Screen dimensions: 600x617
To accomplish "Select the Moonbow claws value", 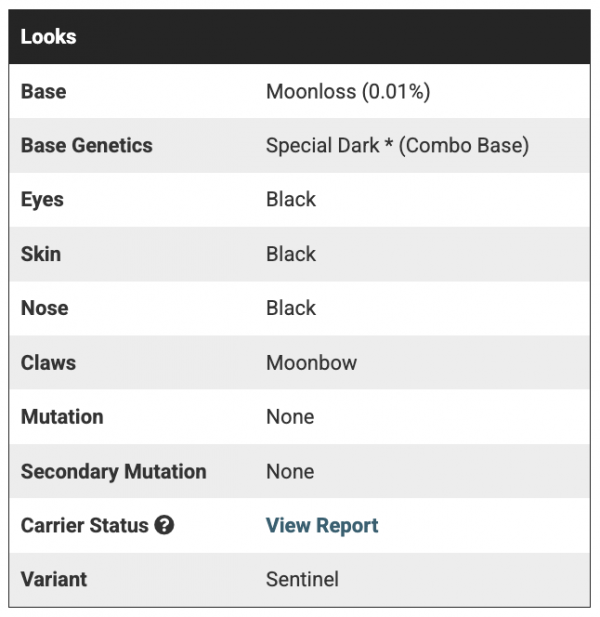I will point(311,362).
